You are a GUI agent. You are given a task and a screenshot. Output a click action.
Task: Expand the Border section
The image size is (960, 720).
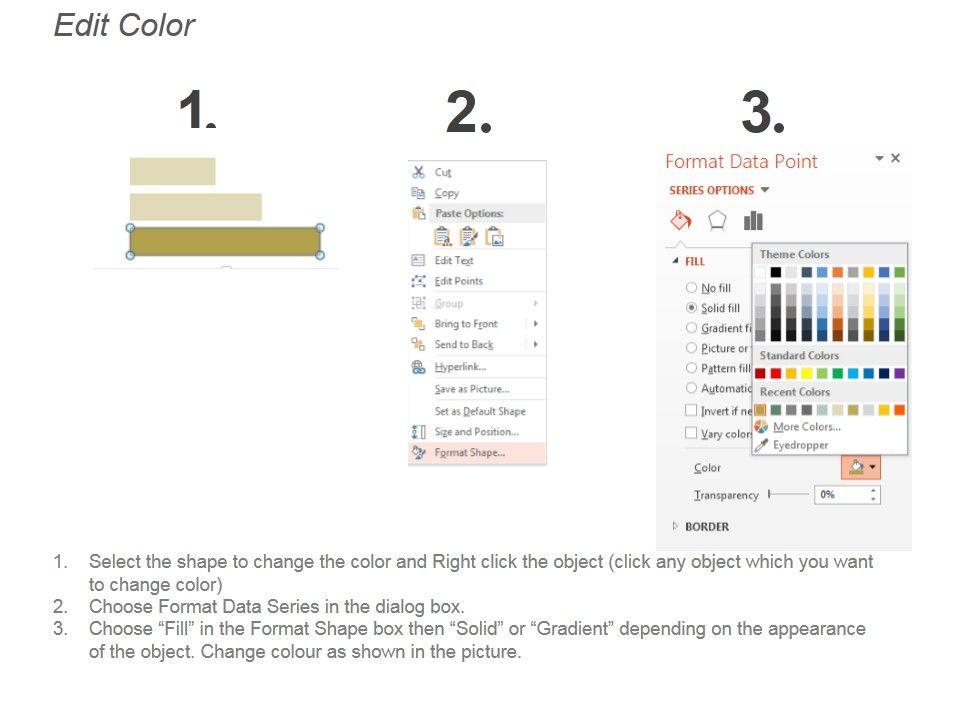click(676, 526)
